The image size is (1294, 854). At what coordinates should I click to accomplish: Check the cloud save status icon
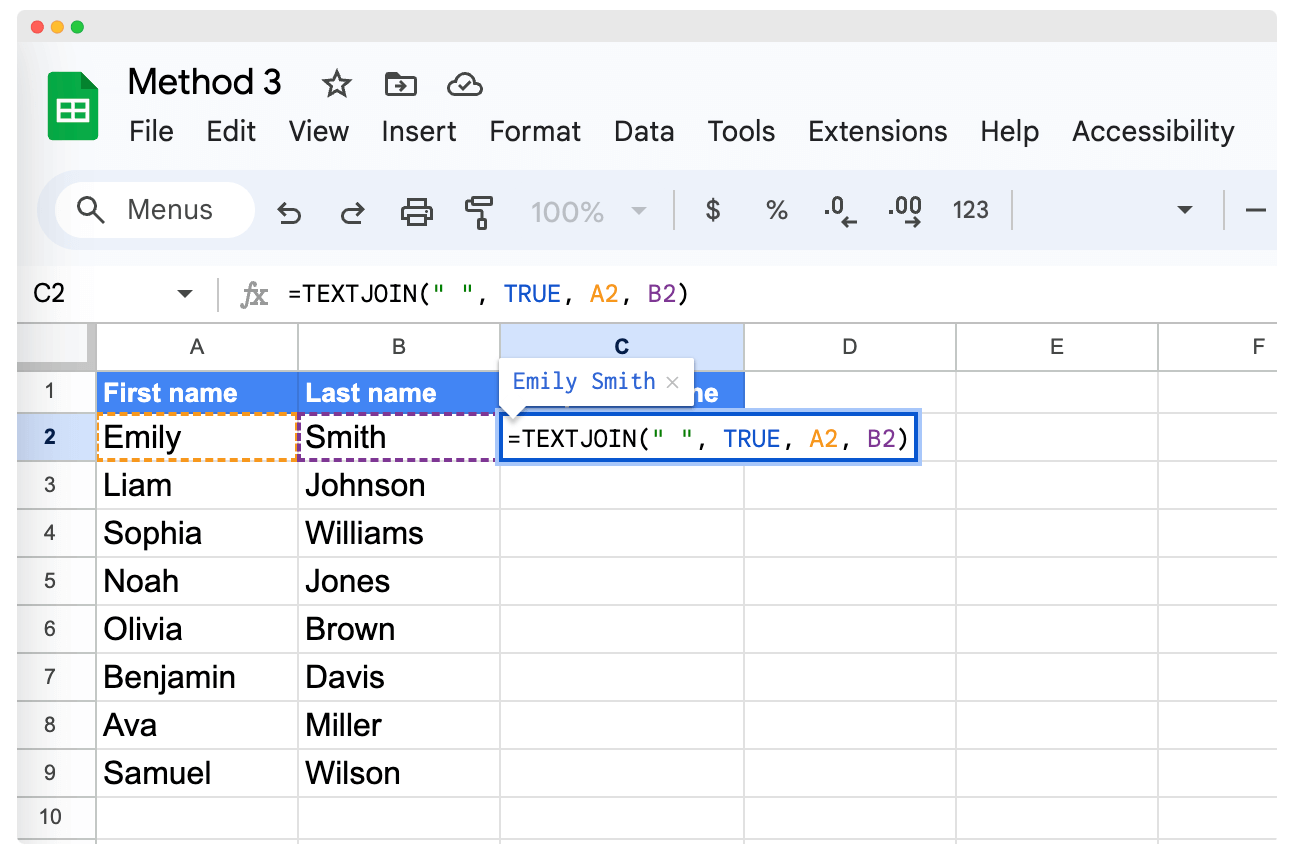tap(465, 84)
